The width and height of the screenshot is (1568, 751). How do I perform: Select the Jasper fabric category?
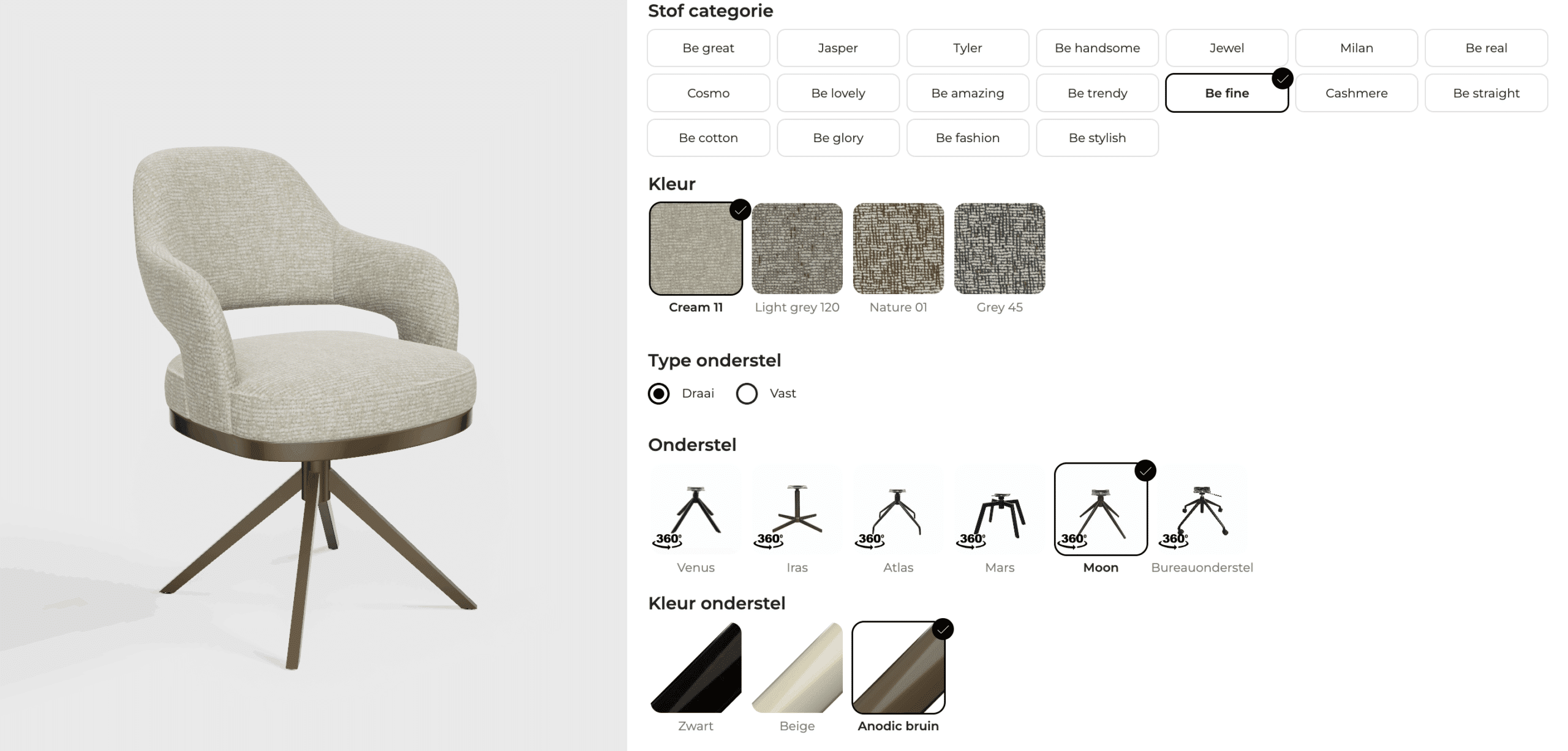838,48
